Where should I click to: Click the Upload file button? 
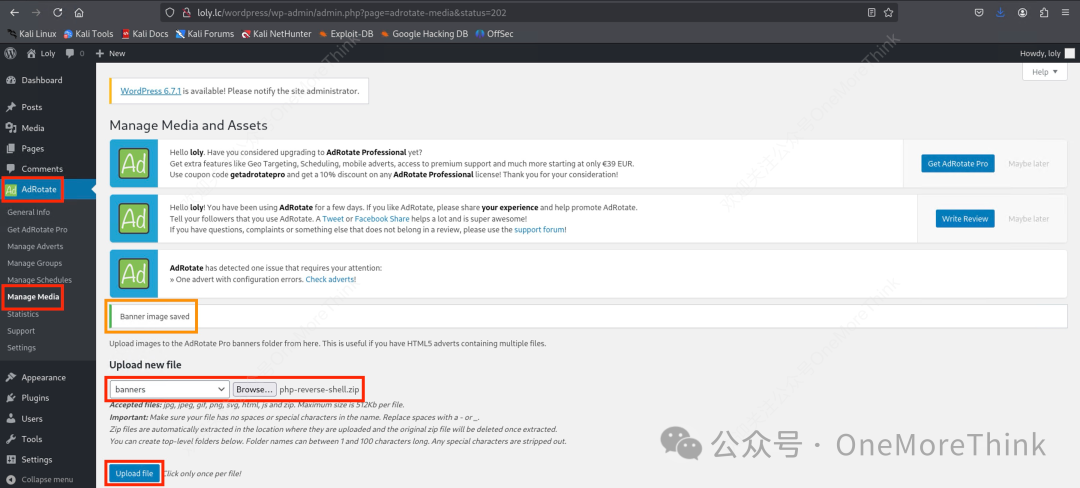134,474
